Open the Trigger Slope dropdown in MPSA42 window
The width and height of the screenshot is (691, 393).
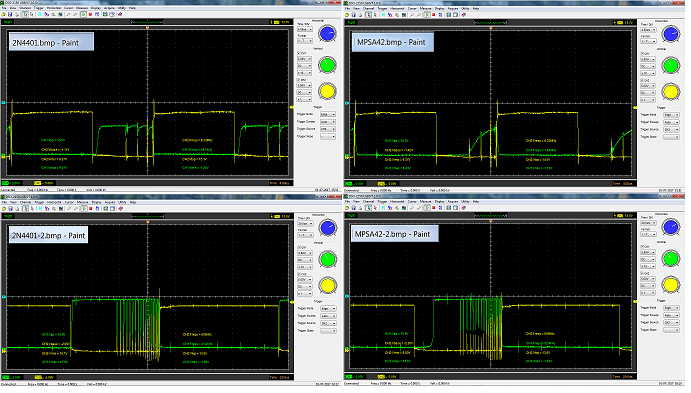pyautogui.click(x=671, y=137)
